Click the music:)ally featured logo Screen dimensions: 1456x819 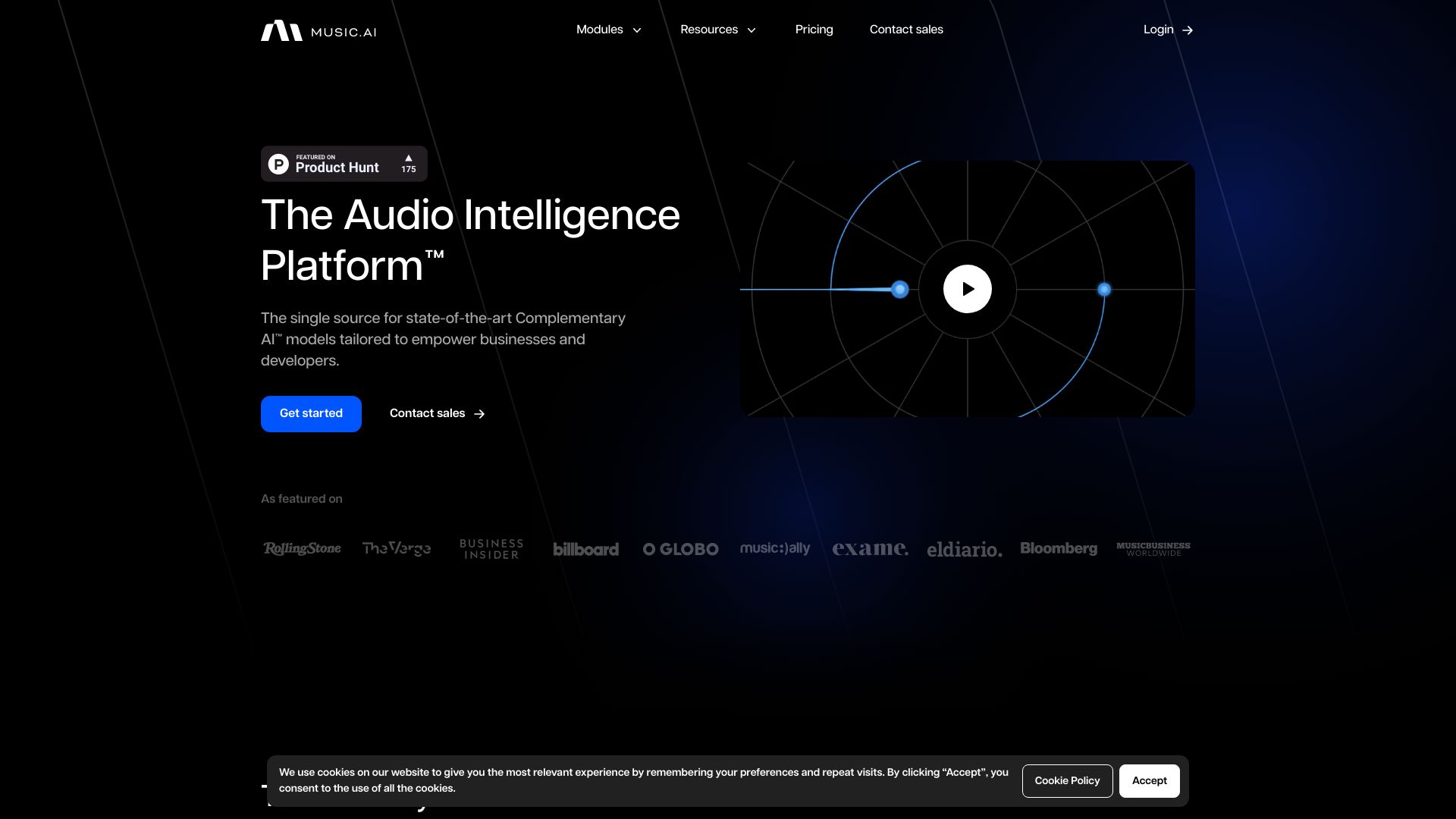[x=775, y=548]
